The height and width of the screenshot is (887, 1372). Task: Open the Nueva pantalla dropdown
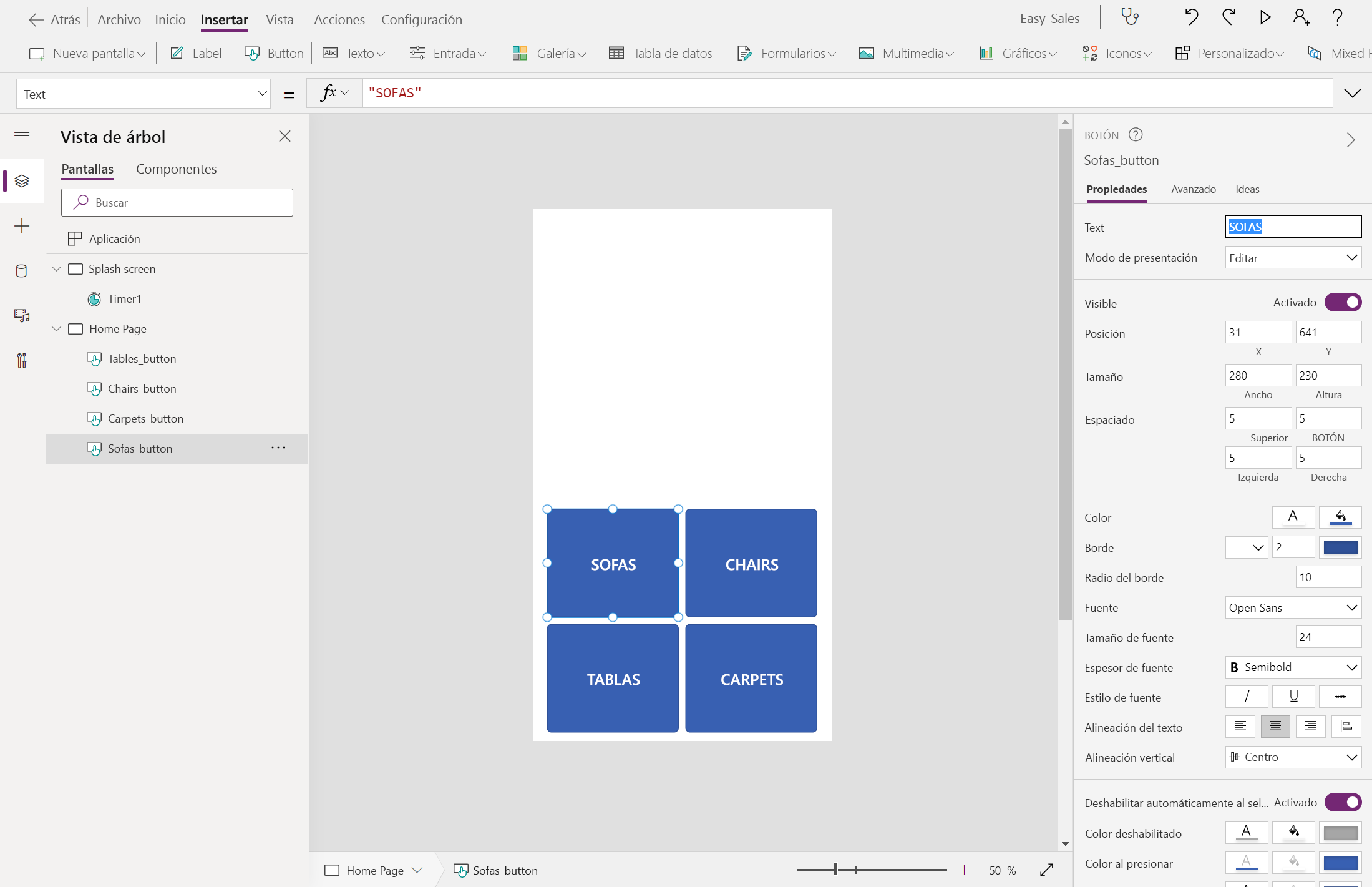coord(87,53)
